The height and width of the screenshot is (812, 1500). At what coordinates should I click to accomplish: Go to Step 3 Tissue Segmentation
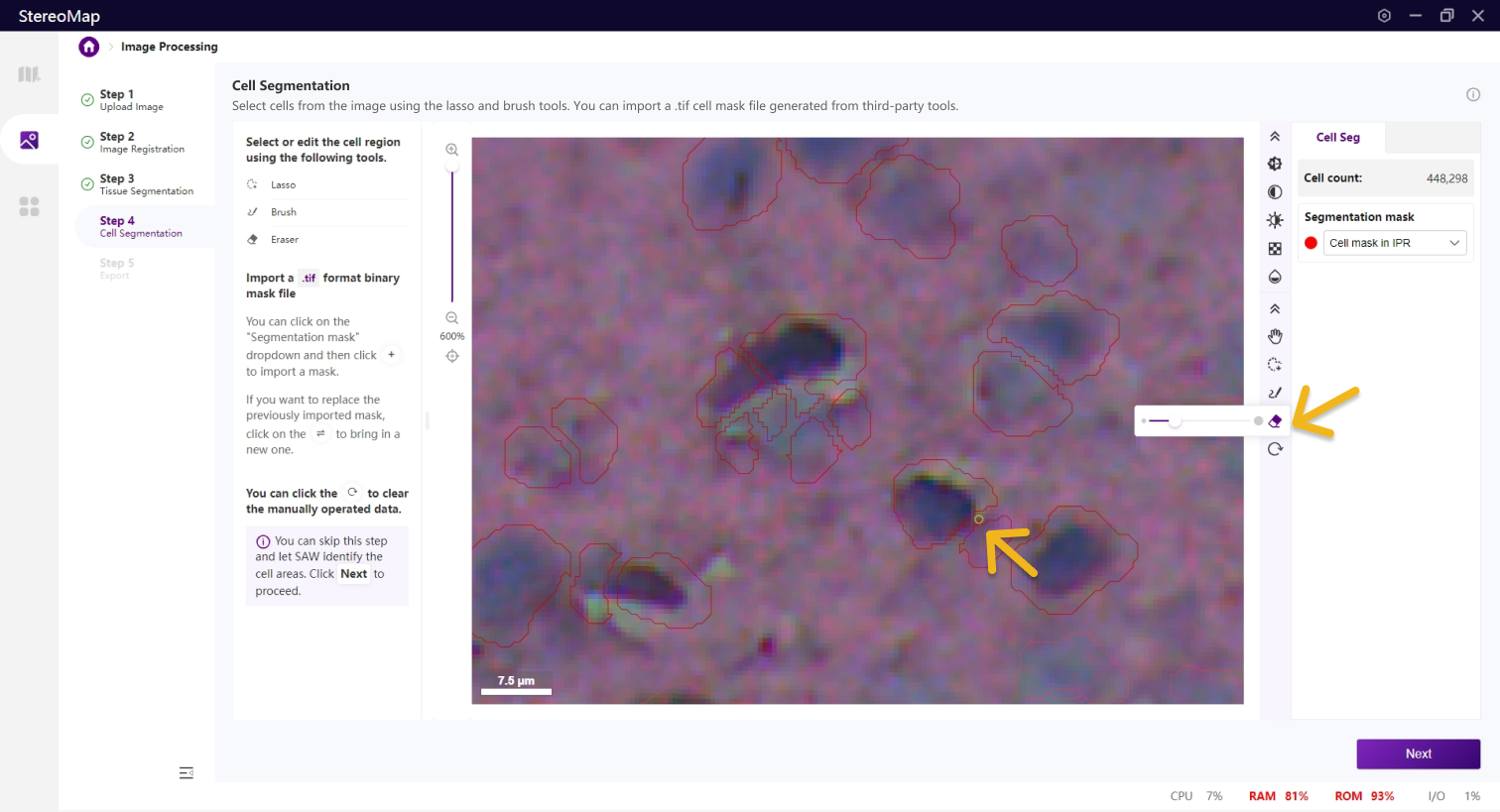coord(145,184)
